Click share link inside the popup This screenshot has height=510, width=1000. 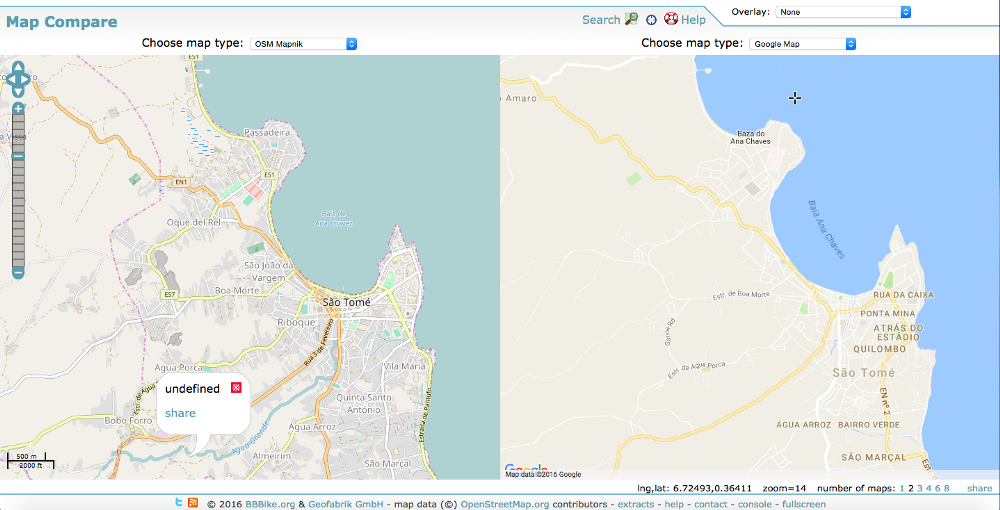pos(180,413)
